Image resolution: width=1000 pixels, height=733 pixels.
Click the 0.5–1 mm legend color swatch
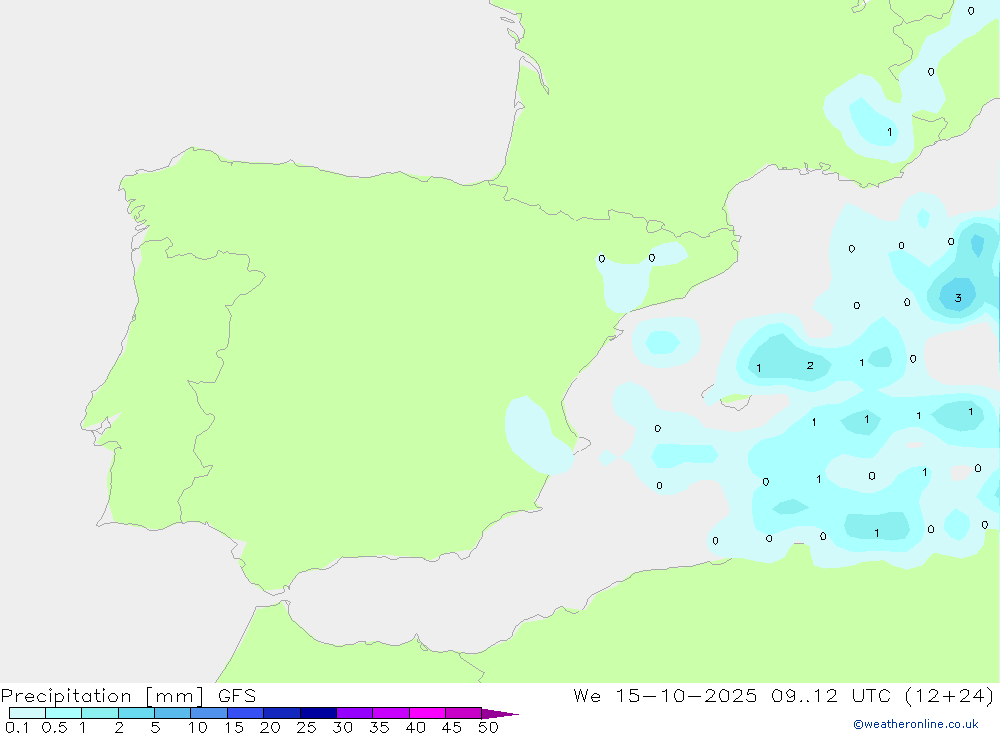coord(63,713)
